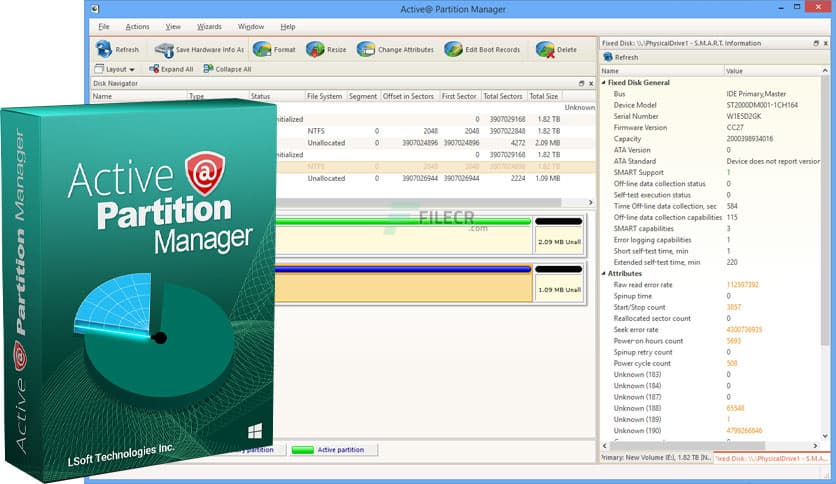This screenshot has height=484, width=836.
Task: Click Refresh icon in S.M.A.R.T. panel
Action: tap(607, 57)
